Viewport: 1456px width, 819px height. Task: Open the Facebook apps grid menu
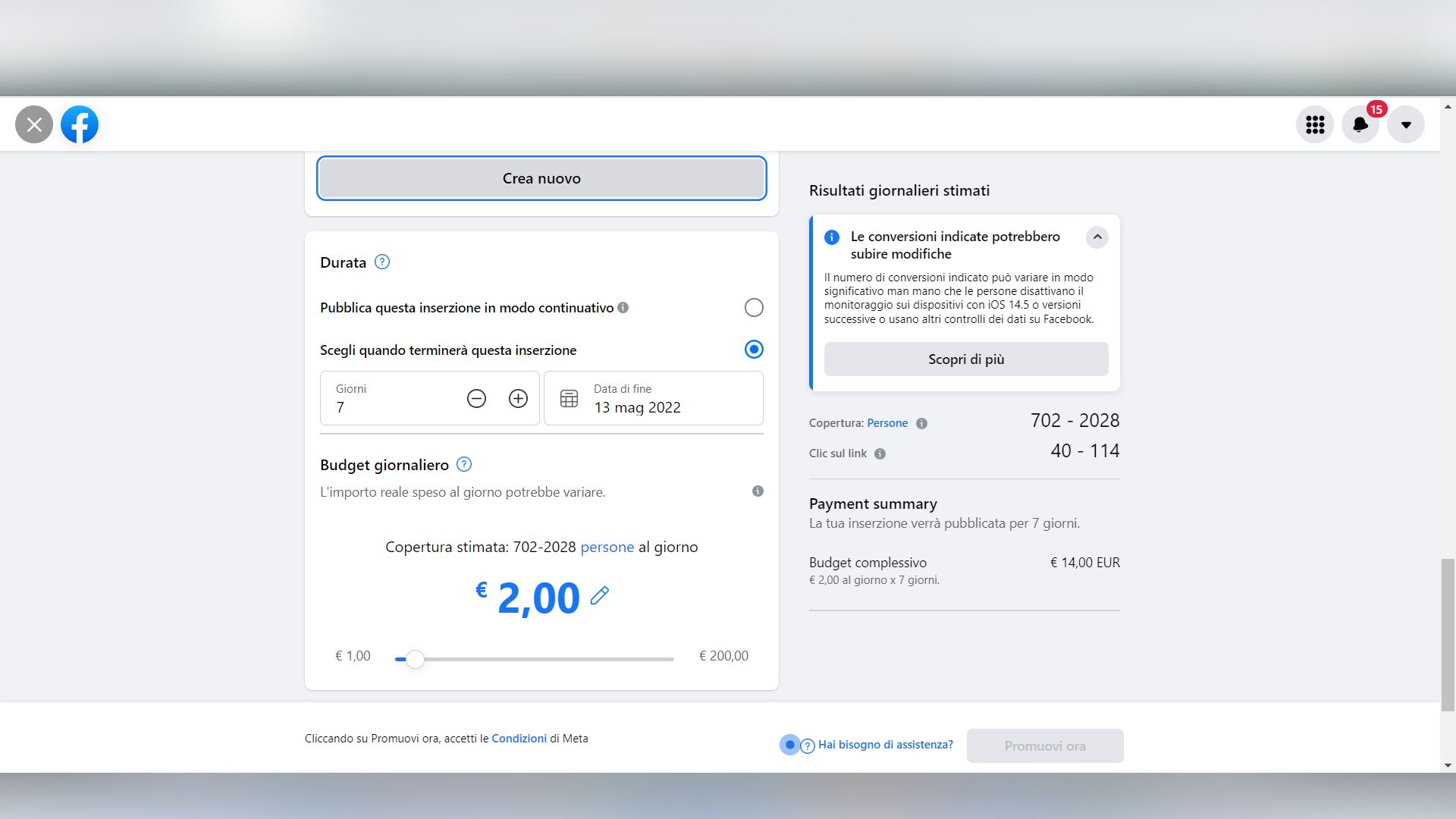[1315, 124]
